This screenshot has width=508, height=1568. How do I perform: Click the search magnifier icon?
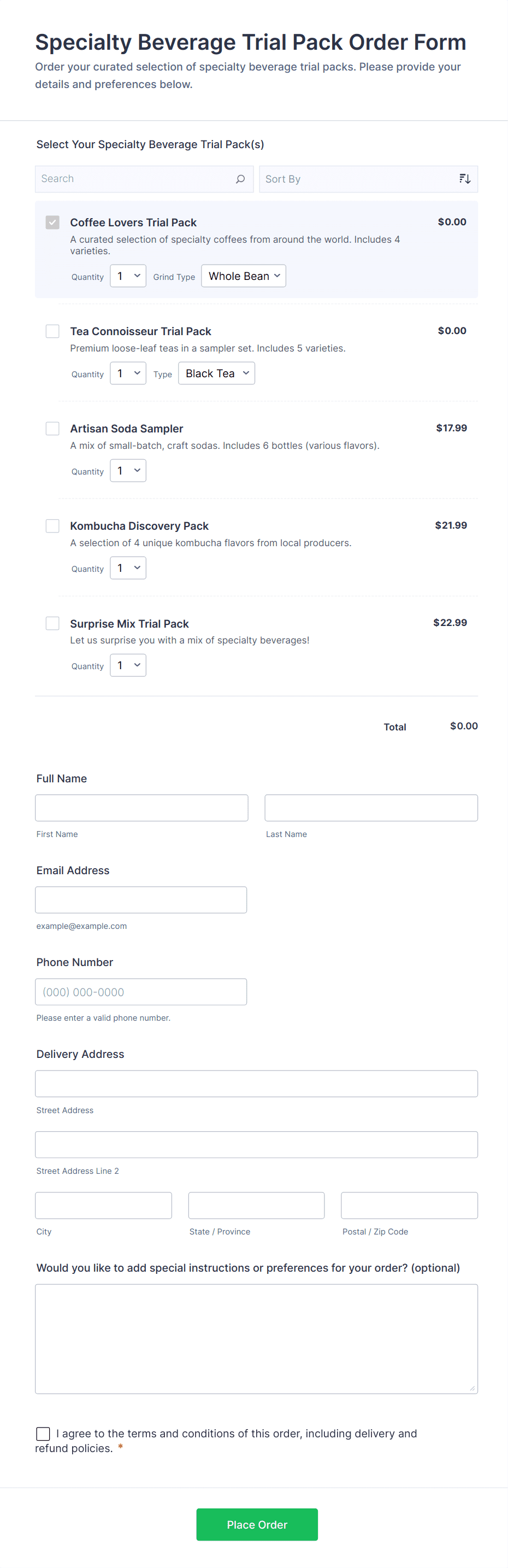point(240,179)
